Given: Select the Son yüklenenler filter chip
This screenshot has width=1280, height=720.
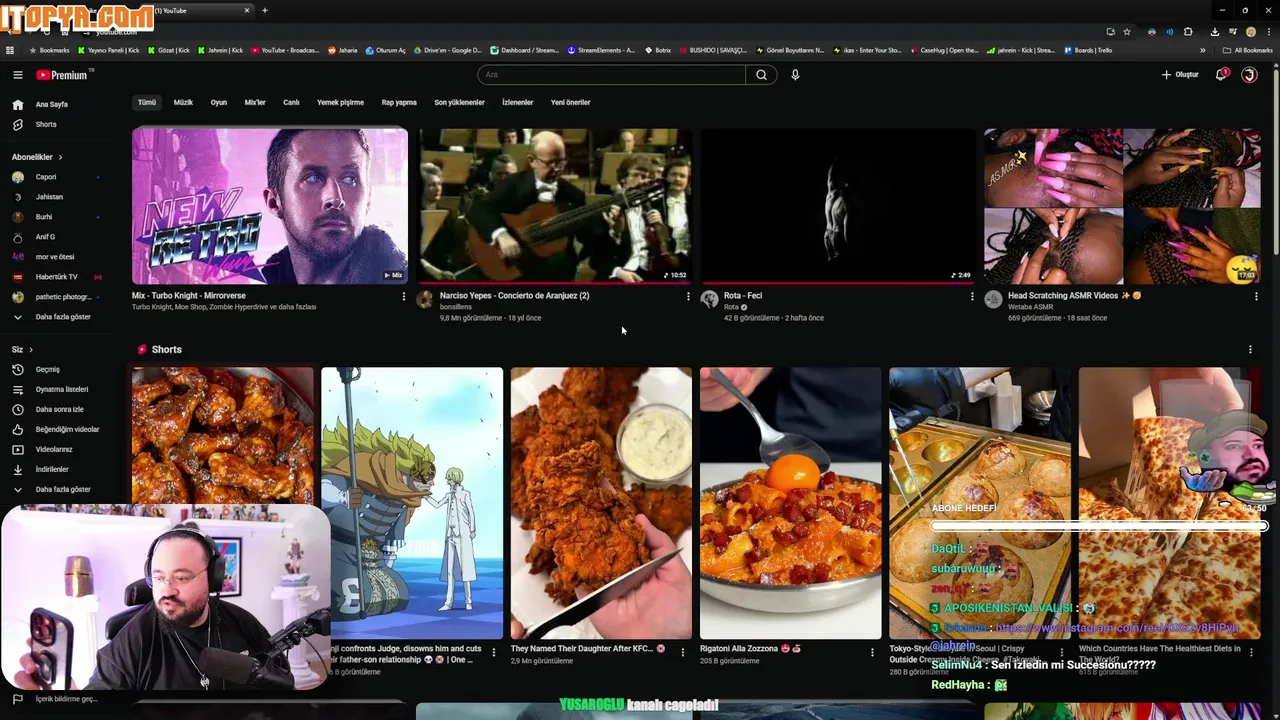Looking at the screenshot, I should point(459,102).
